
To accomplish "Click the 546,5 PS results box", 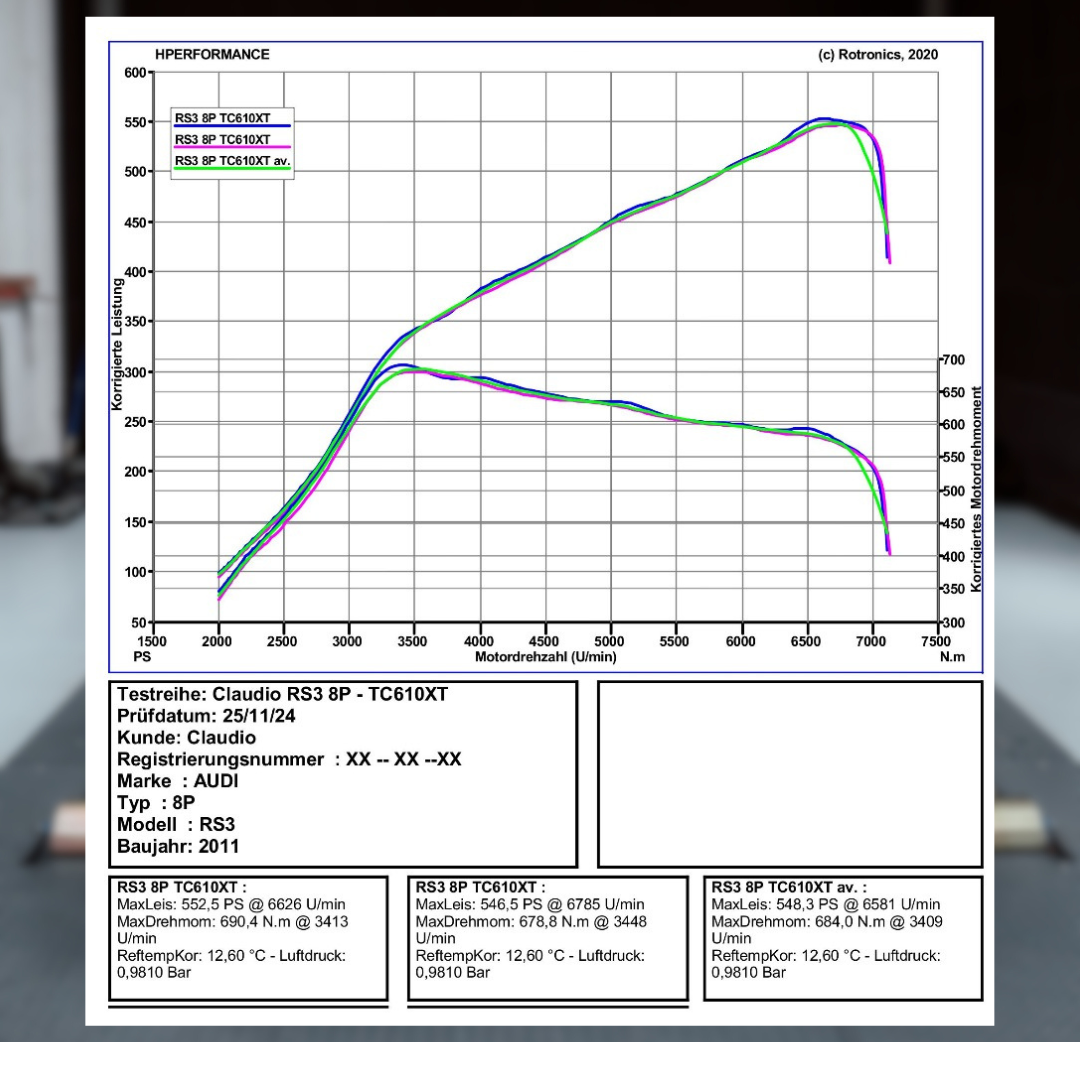I will click(x=547, y=937).
